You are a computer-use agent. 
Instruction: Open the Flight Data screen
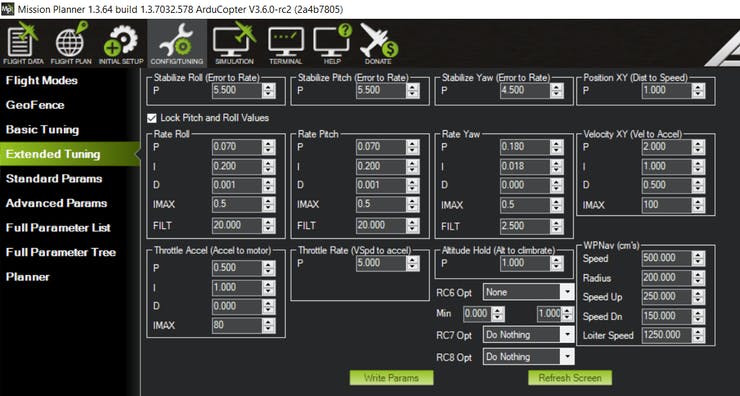coord(23,43)
